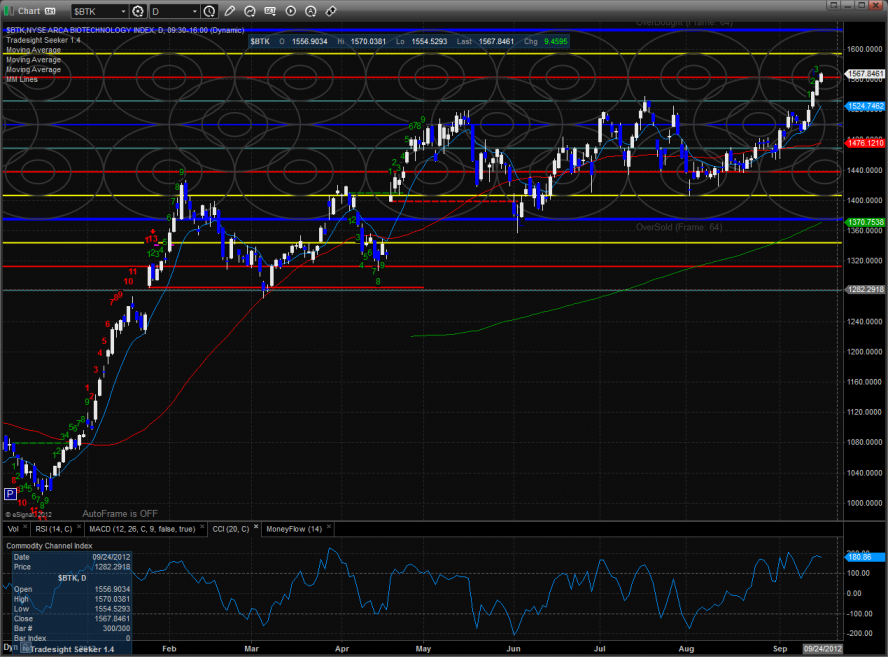Click the 1567.8461 price marker on axis

pos(865,74)
